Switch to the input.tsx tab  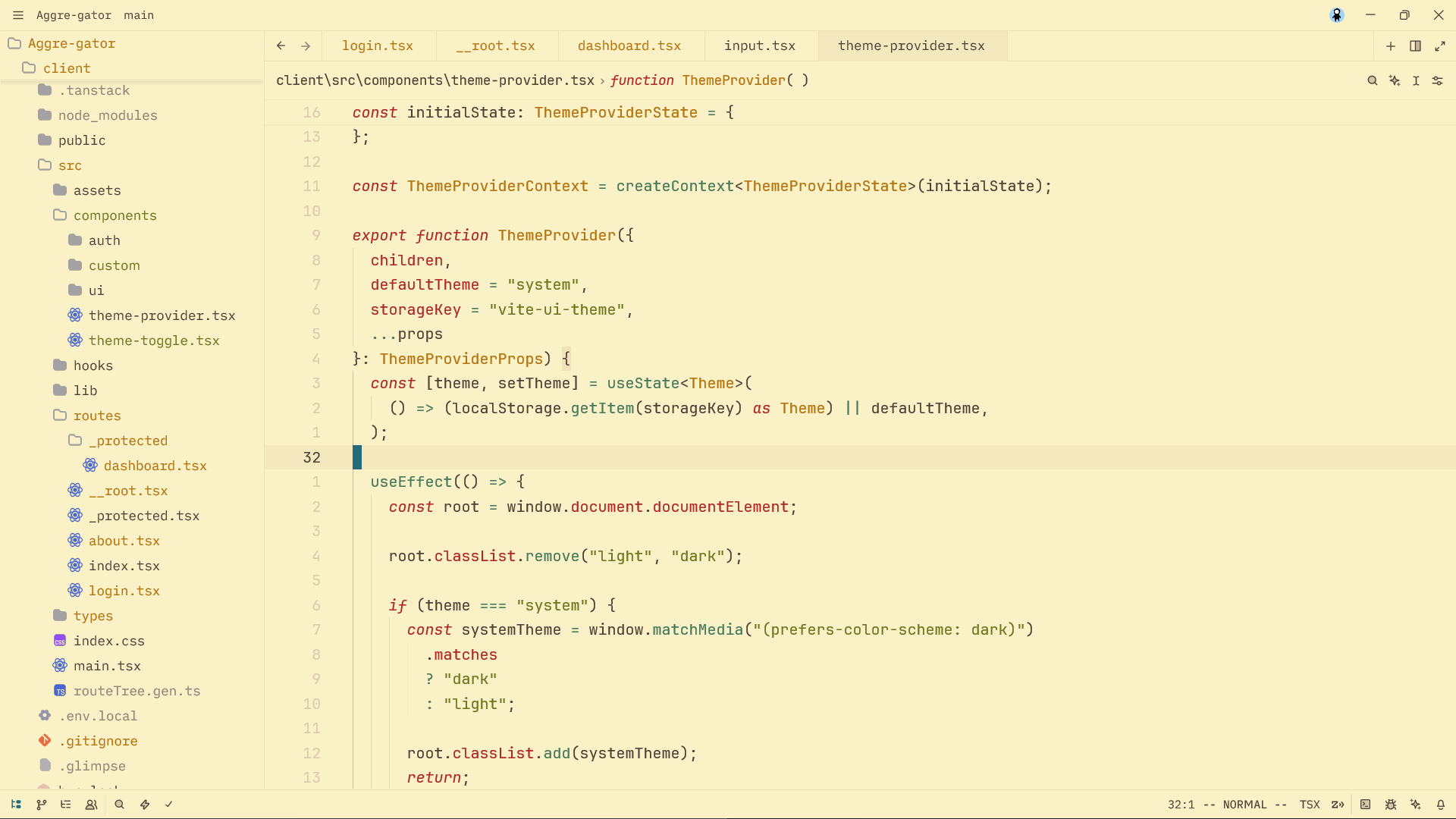[x=760, y=45]
